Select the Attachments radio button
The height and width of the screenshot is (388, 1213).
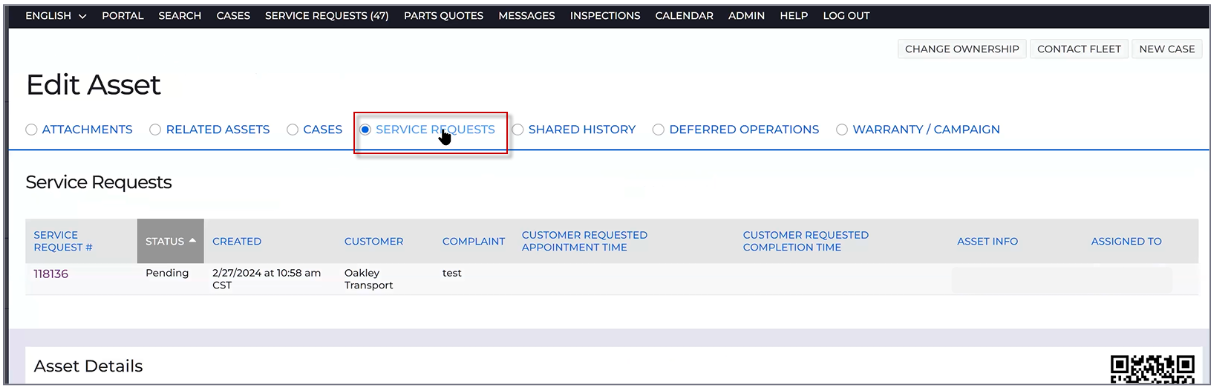(31, 130)
